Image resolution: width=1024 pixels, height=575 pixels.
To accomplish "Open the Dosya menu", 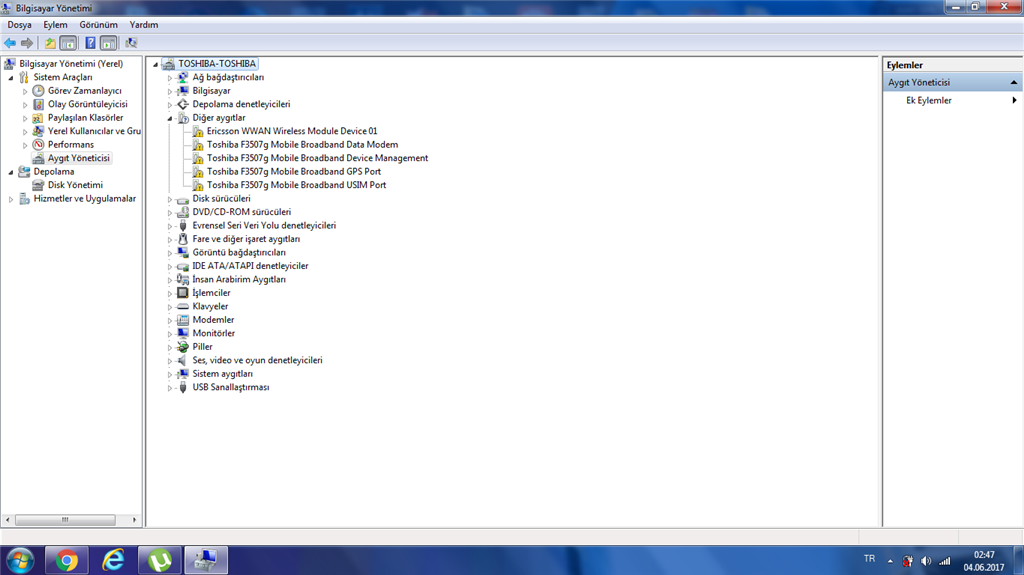I will tap(20, 25).
